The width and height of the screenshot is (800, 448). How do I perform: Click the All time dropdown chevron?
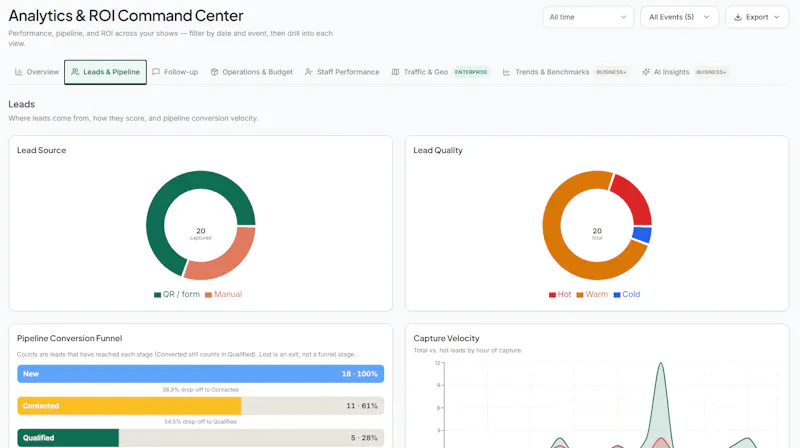[623, 17]
